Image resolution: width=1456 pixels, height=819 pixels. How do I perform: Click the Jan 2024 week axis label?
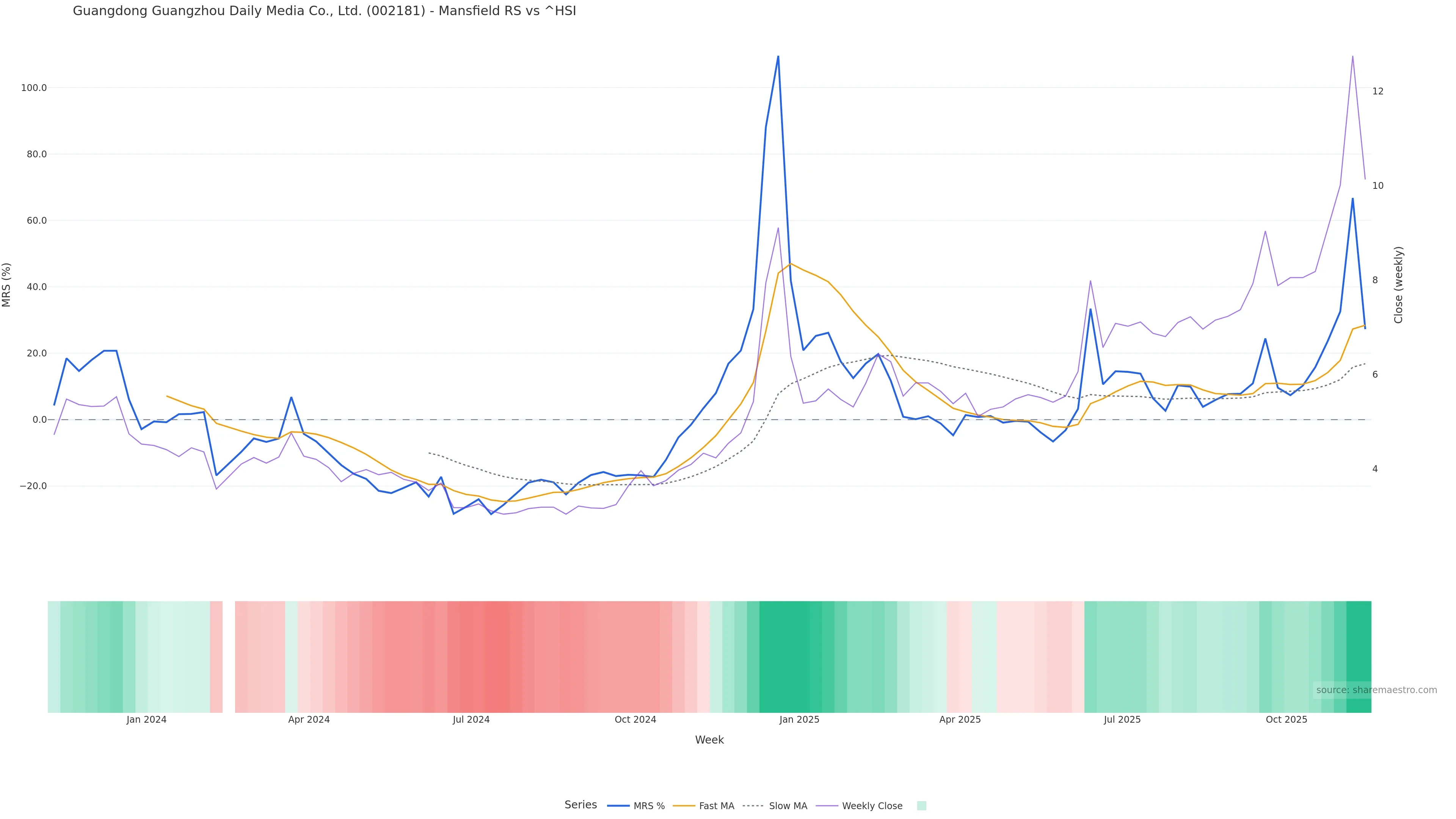[x=146, y=720]
